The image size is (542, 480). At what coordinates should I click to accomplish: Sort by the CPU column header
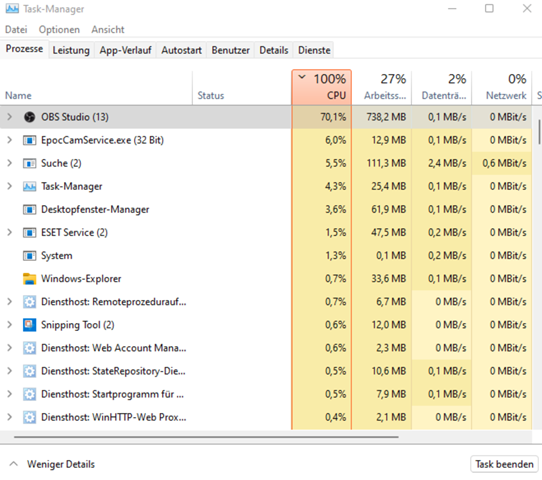[321, 87]
